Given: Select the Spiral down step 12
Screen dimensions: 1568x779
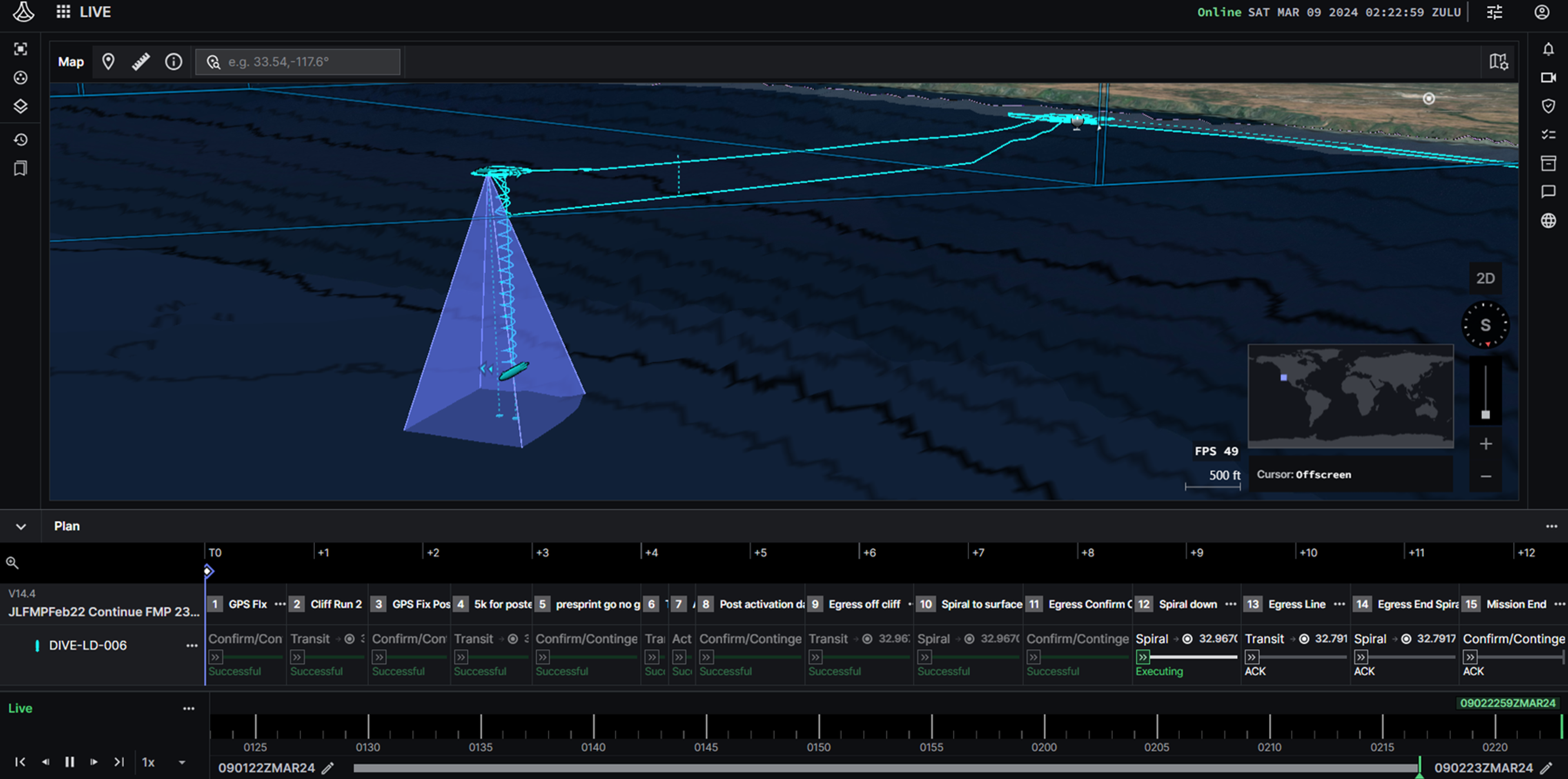Looking at the screenshot, I should tap(1186, 604).
